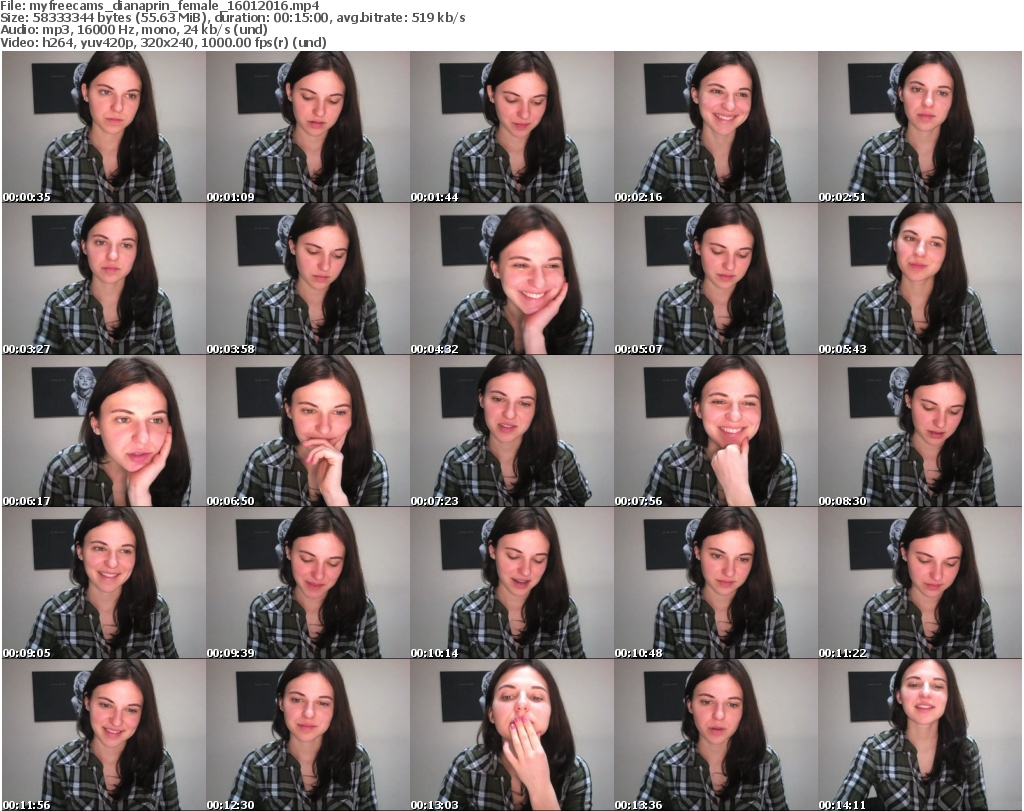
Task: Open the frame stamped 00:03:27
Action: pos(104,279)
